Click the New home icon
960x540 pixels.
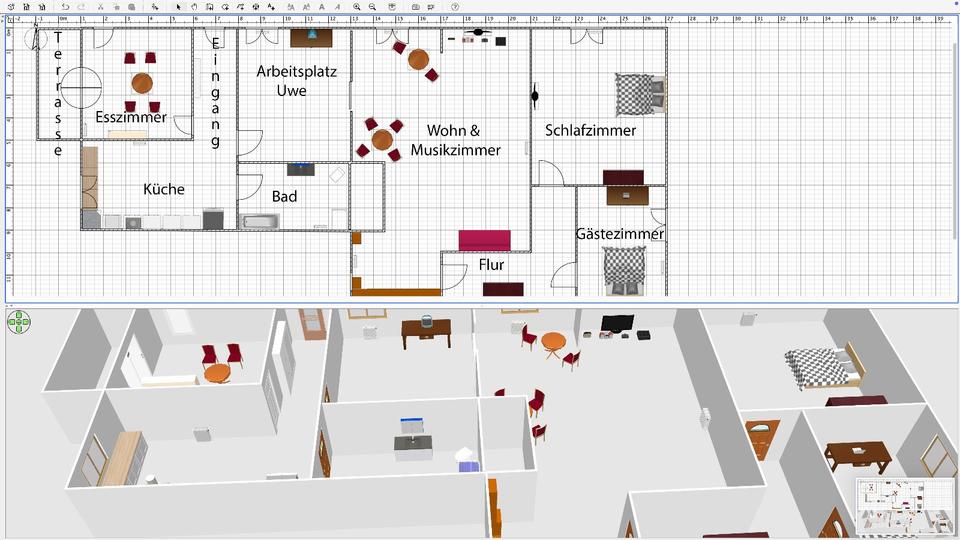click(10, 7)
